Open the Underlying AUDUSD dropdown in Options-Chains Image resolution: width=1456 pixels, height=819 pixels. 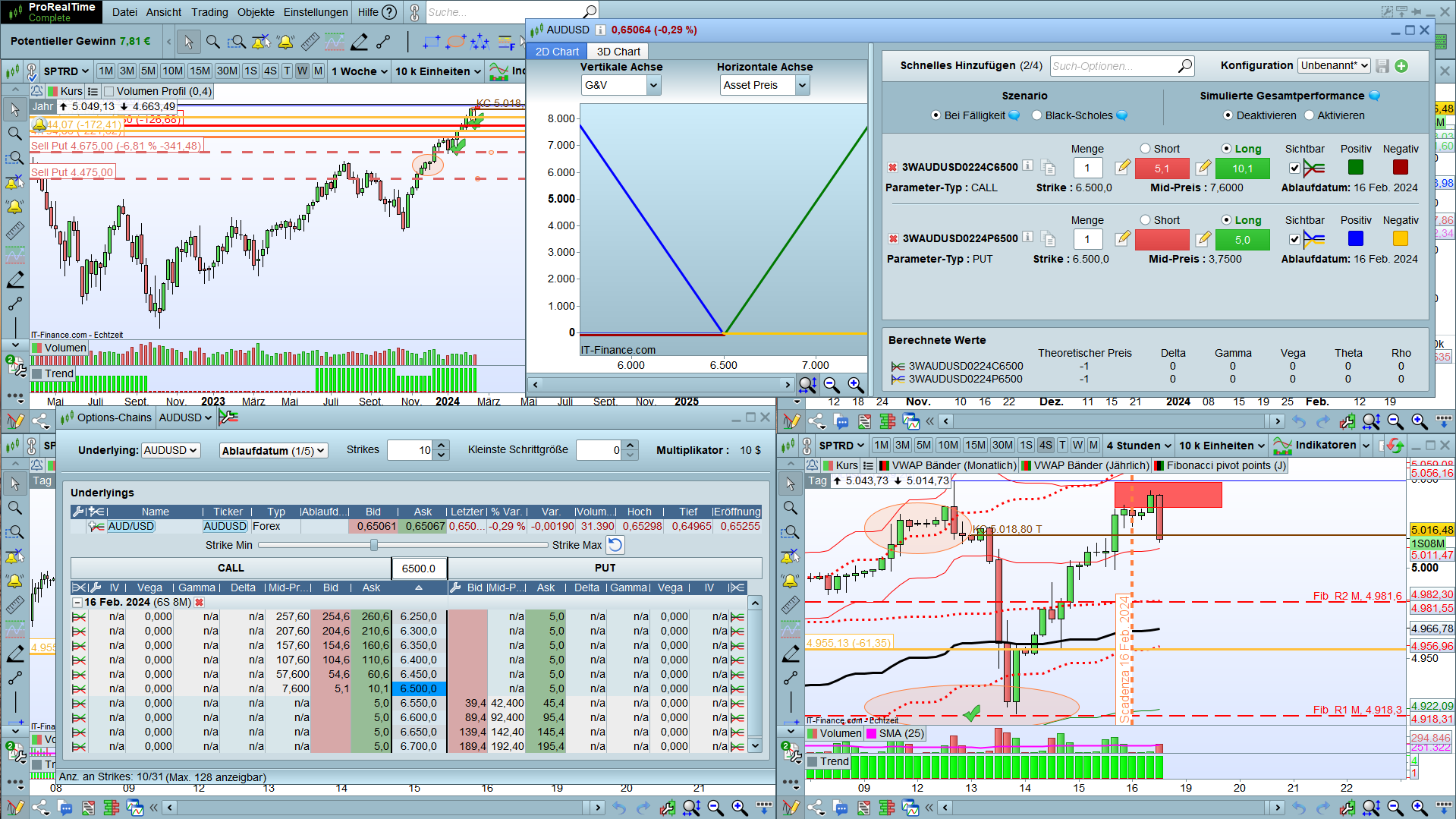[x=171, y=450]
